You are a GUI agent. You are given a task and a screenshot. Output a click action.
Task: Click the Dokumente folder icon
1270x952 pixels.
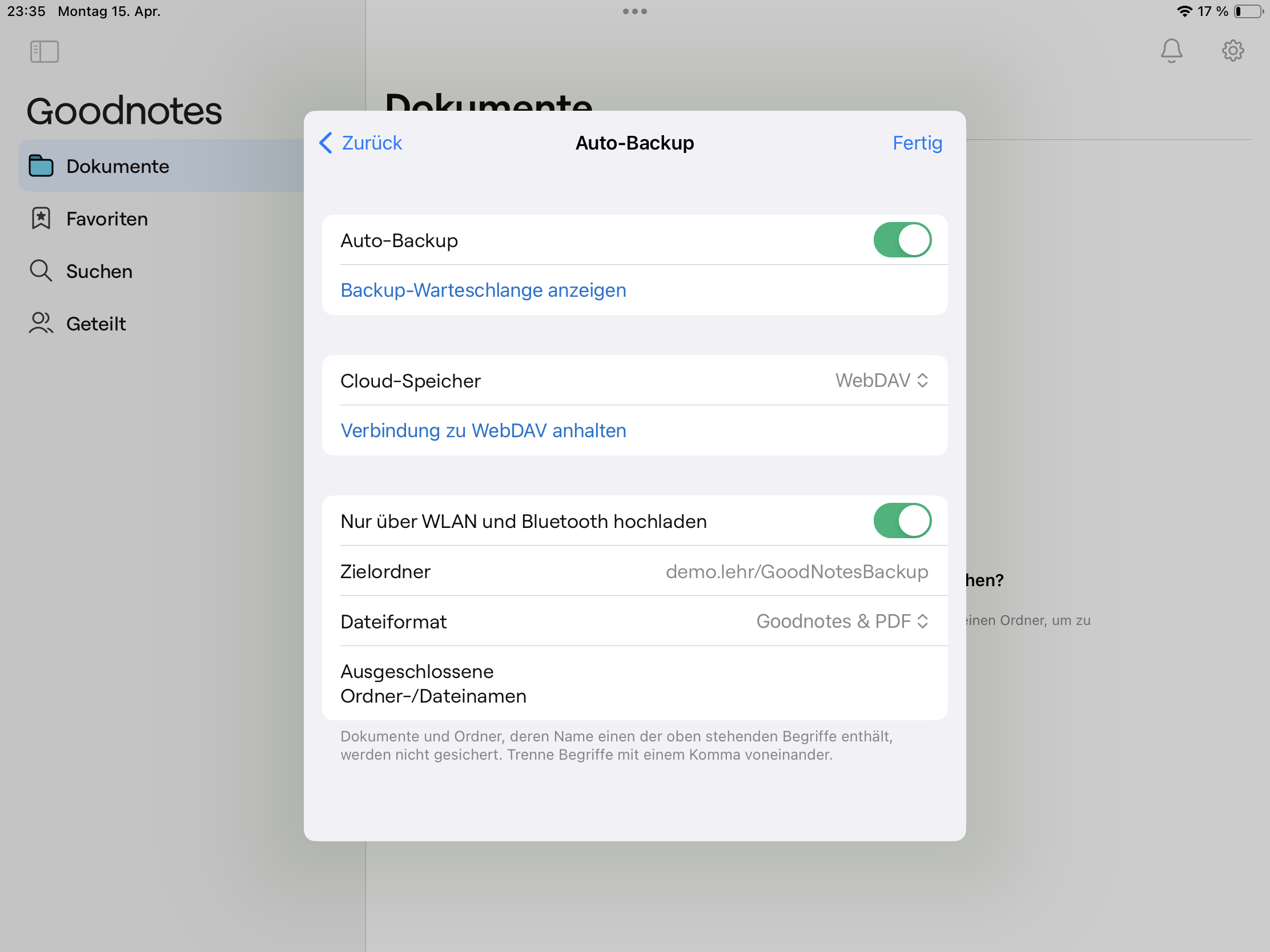pos(41,166)
